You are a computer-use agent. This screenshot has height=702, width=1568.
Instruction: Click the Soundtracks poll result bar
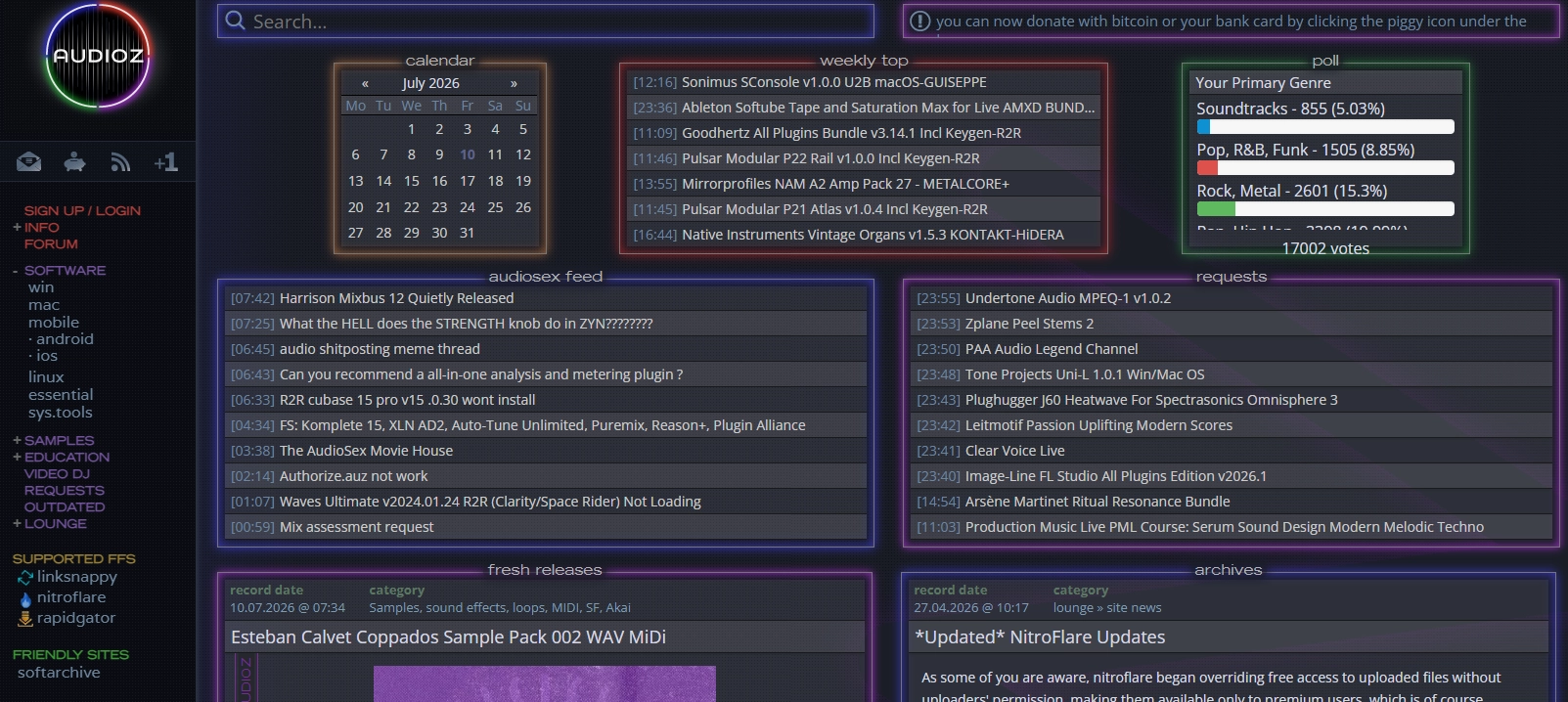click(x=1325, y=126)
